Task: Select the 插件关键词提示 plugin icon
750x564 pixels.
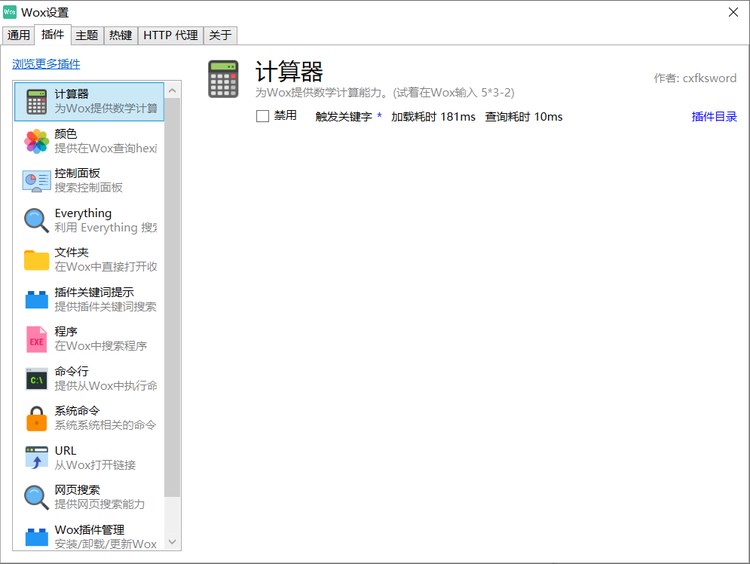Action: pos(36,299)
